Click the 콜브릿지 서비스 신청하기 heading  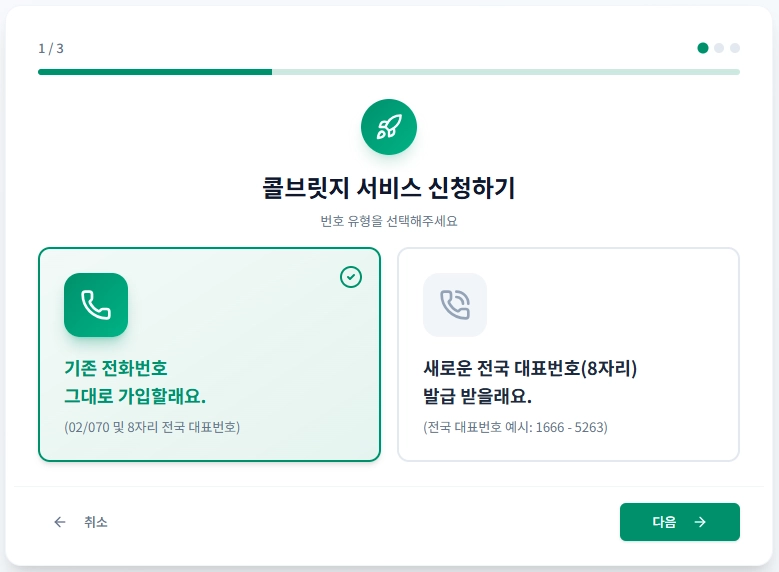point(389,187)
